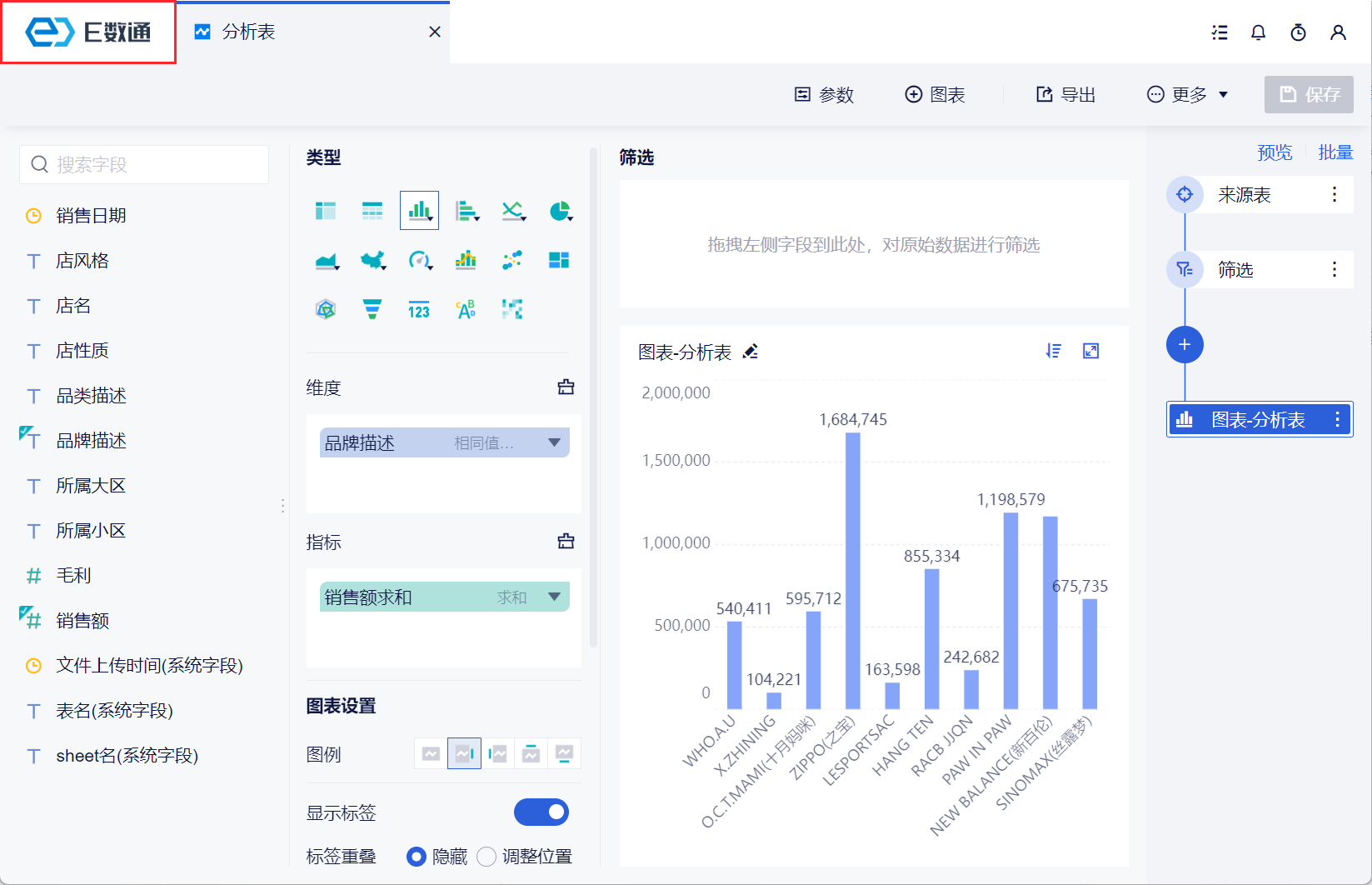This screenshot has width=1372, height=885.
Task: Choose the treemap chart type
Action: (x=559, y=261)
